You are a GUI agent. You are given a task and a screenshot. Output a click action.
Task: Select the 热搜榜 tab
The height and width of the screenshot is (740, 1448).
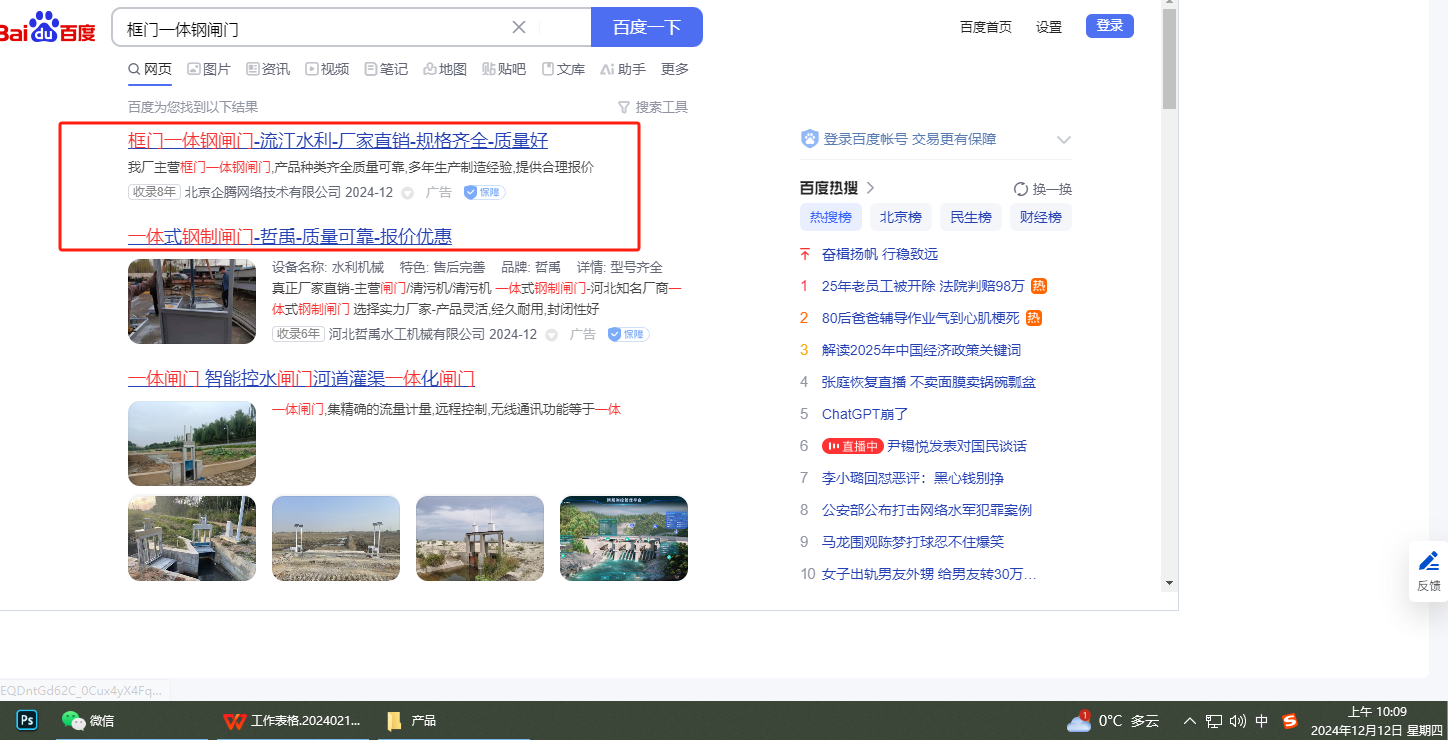(831, 217)
